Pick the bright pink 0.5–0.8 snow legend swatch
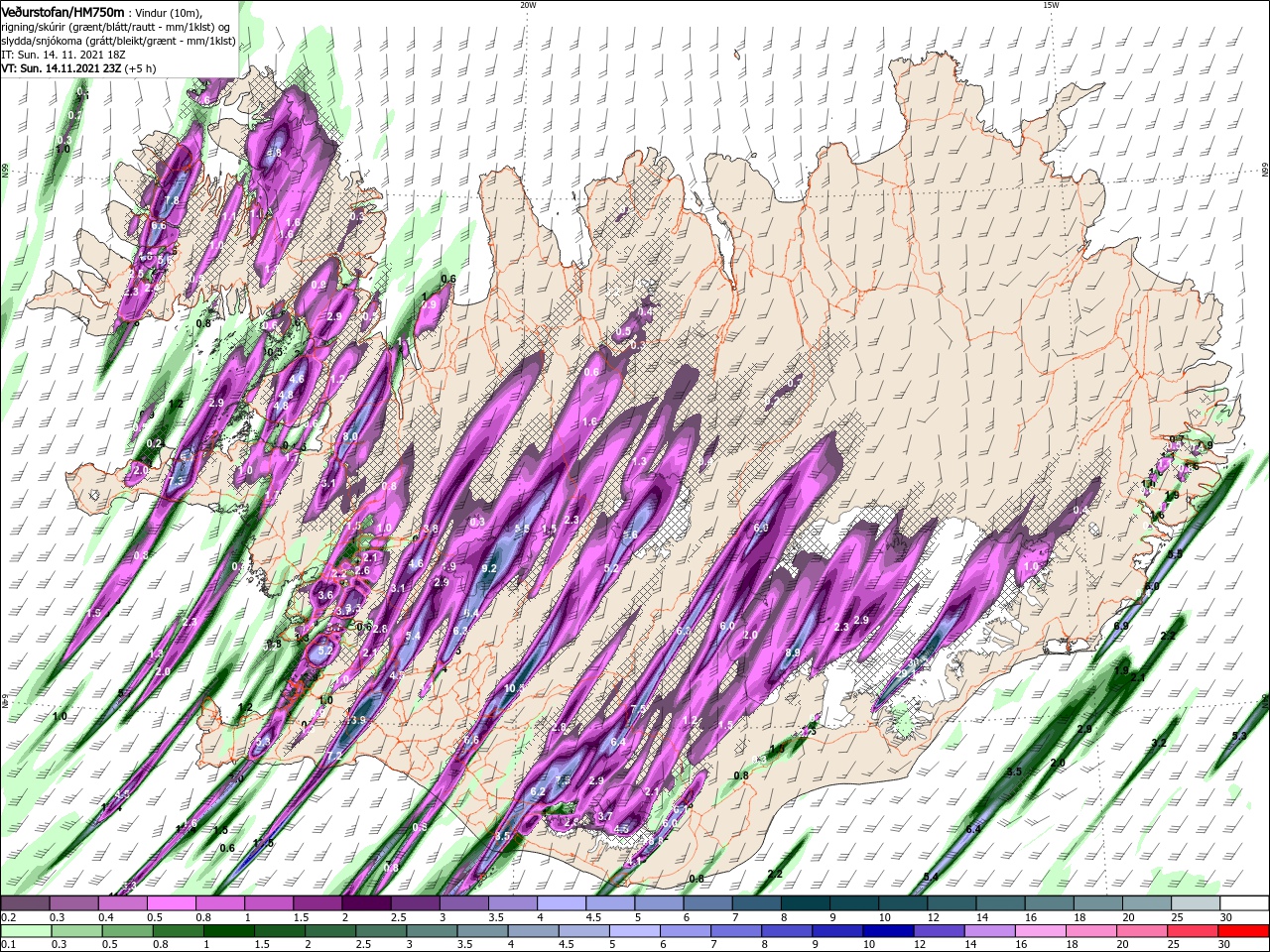Image resolution: width=1270 pixels, height=952 pixels. click(171, 902)
